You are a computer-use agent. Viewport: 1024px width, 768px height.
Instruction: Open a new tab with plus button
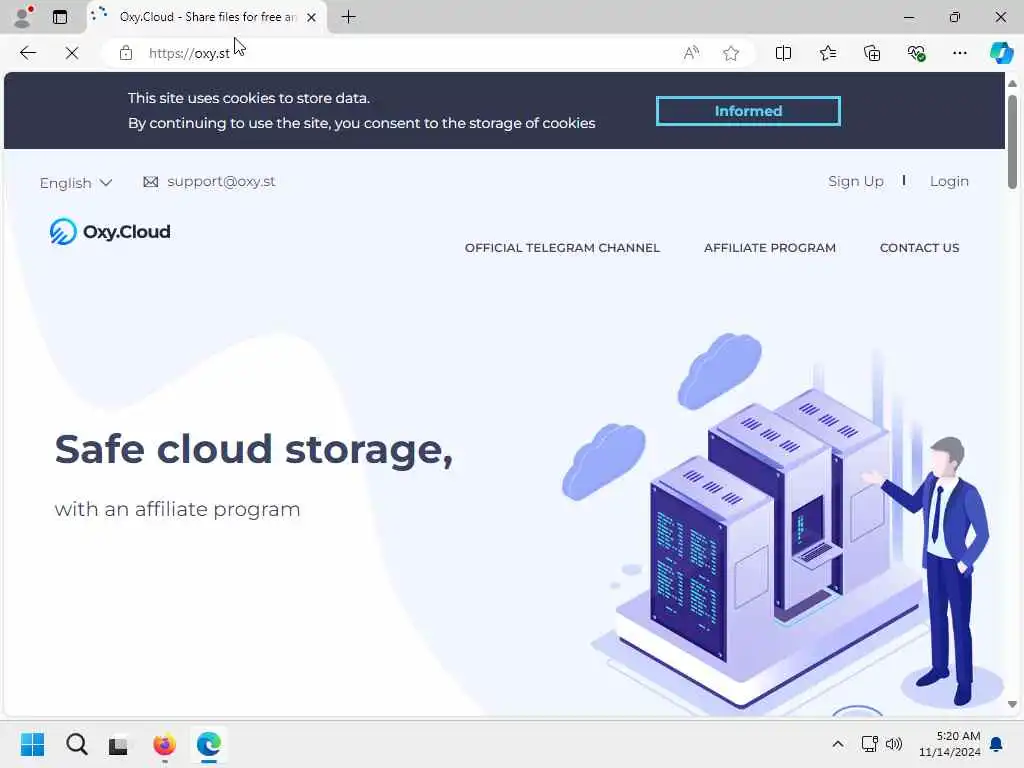pos(349,17)
